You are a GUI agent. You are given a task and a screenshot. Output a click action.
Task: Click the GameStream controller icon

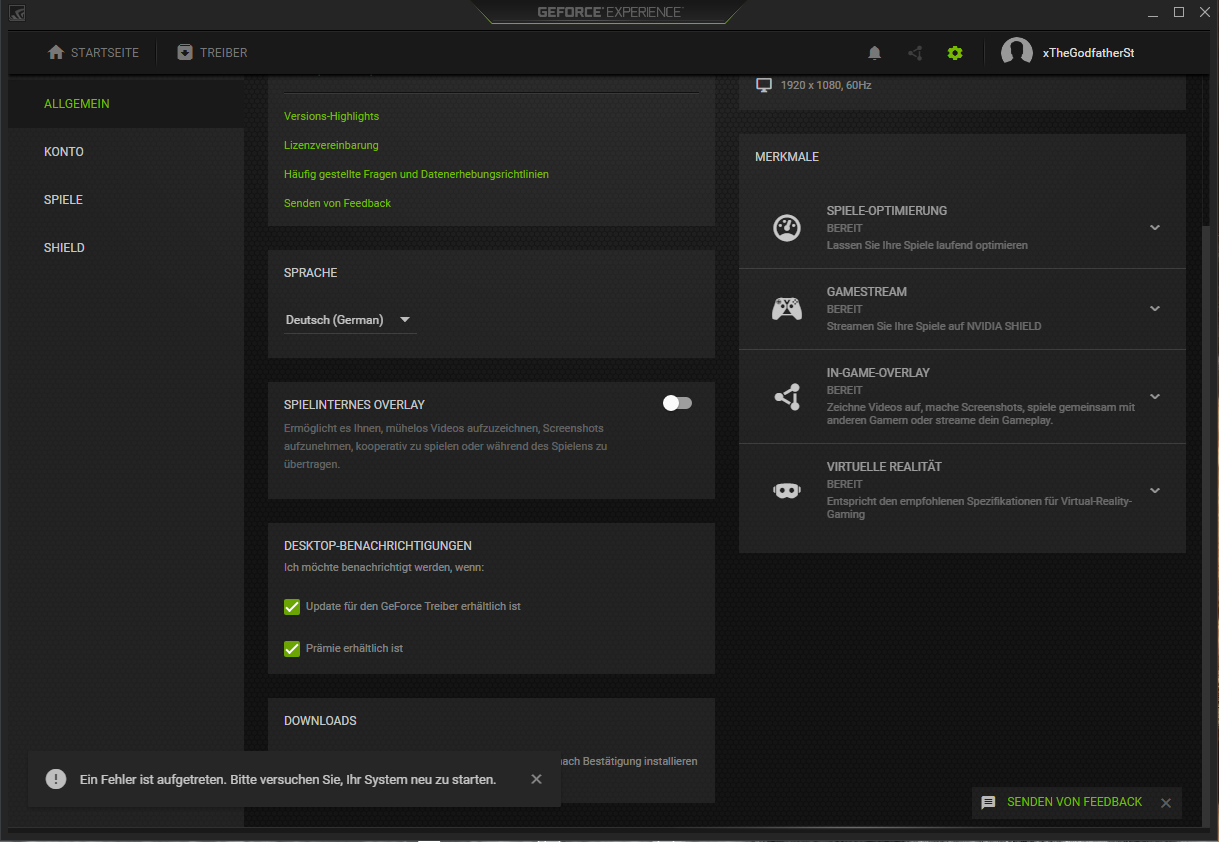pos(787,309)
